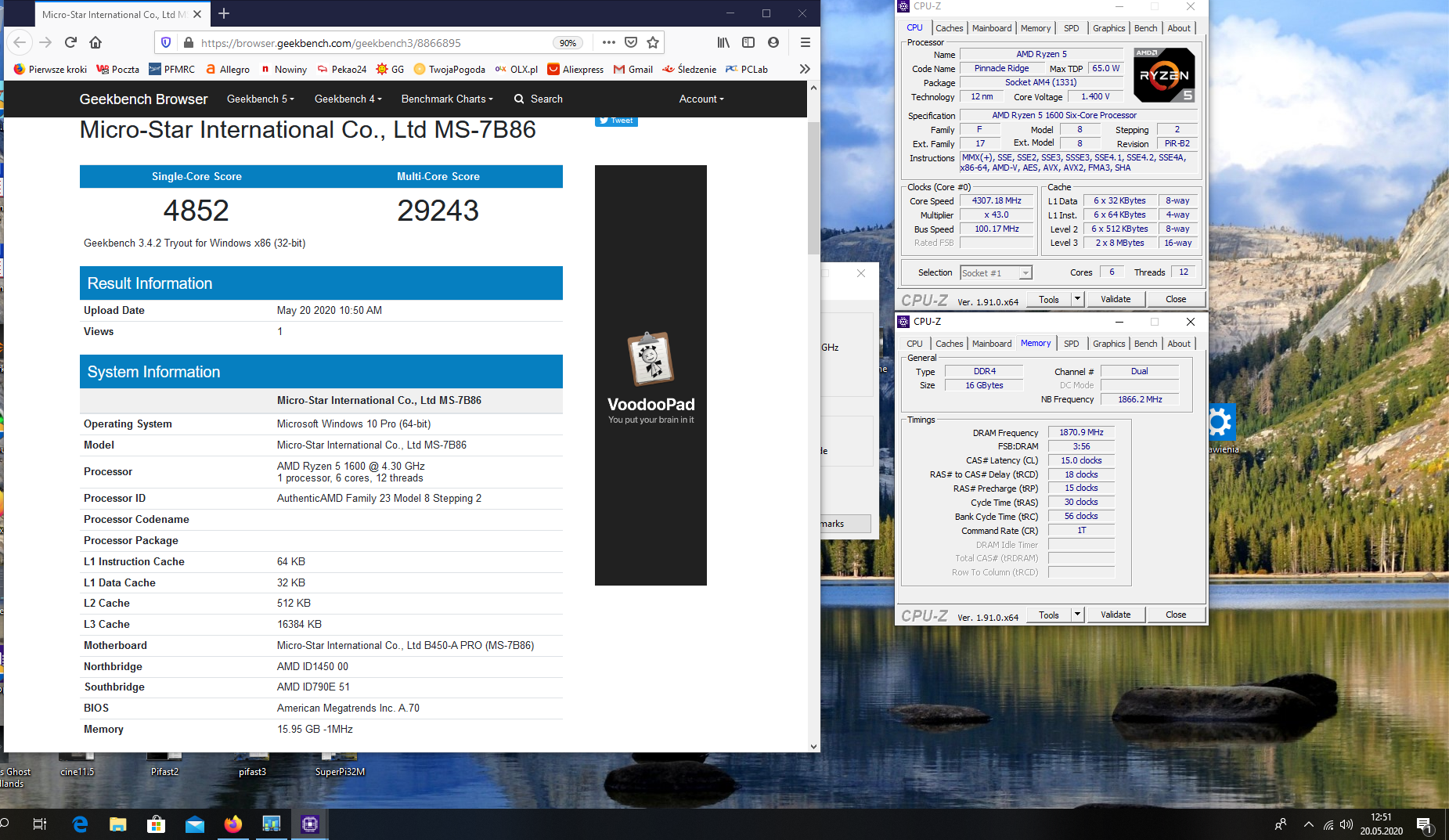1449x840 pixels.
Task: Open Microsoft Store from taskbar
Action: coord(156,824)
